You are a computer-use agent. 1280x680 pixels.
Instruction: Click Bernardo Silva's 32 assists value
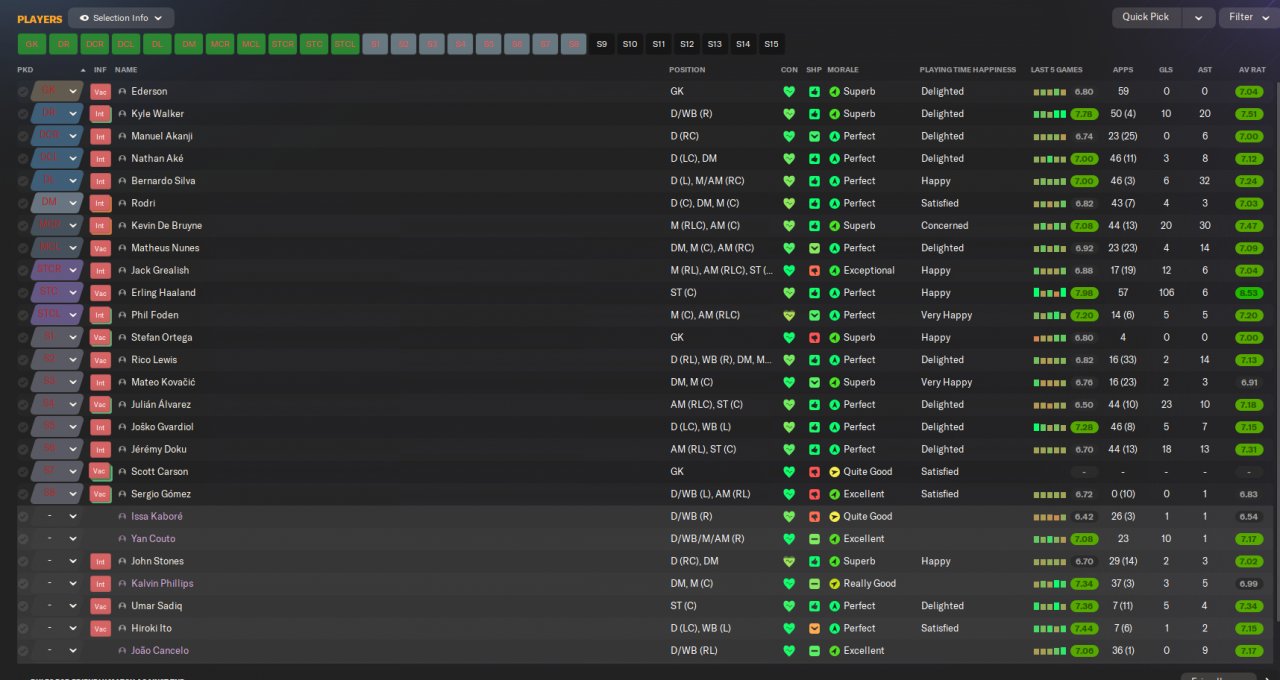coord(1205,181)
